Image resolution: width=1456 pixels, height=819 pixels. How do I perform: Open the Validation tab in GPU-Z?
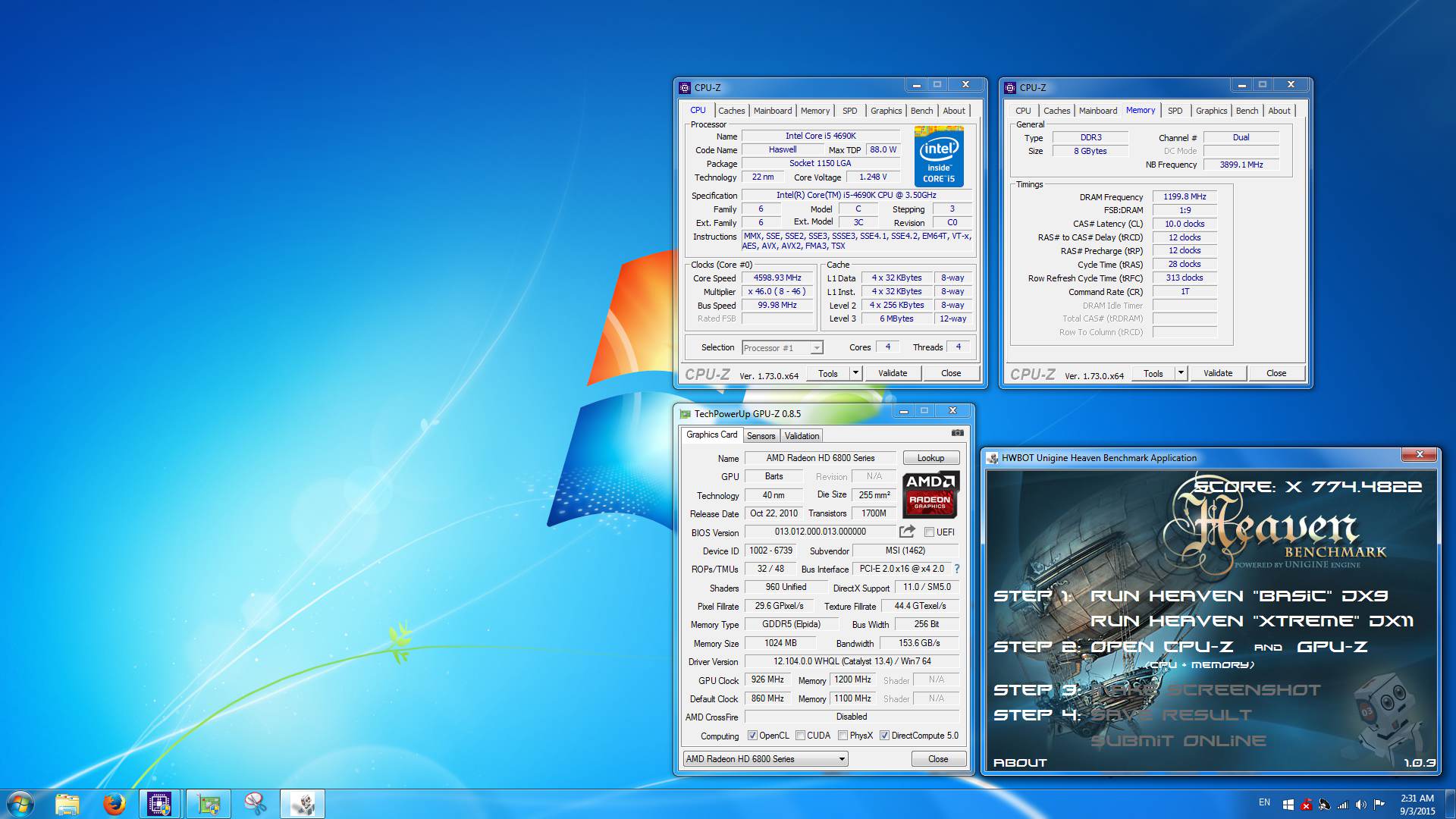[802, 436]
